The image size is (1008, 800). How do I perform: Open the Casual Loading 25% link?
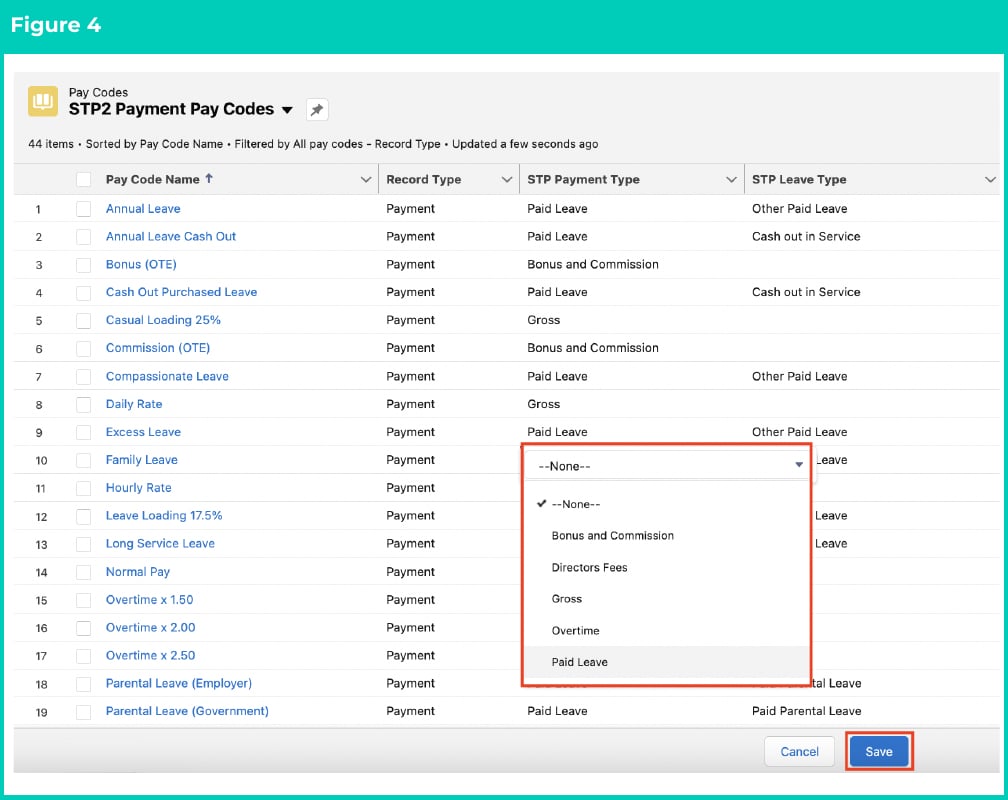tap(163, 320)
